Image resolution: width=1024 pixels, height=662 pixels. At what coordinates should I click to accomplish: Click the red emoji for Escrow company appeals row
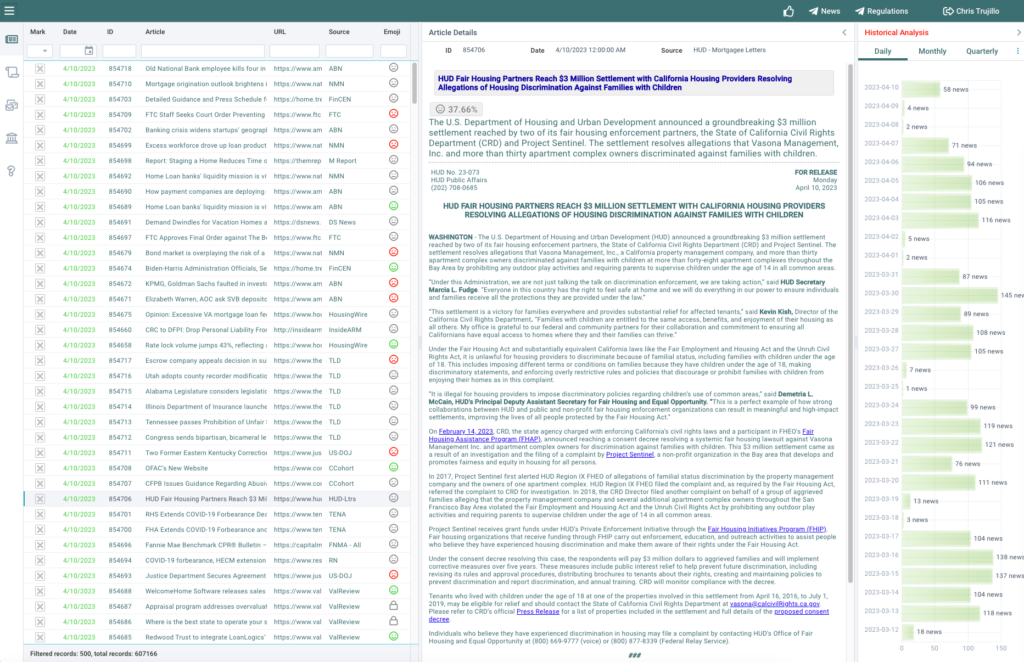(393, 360)
